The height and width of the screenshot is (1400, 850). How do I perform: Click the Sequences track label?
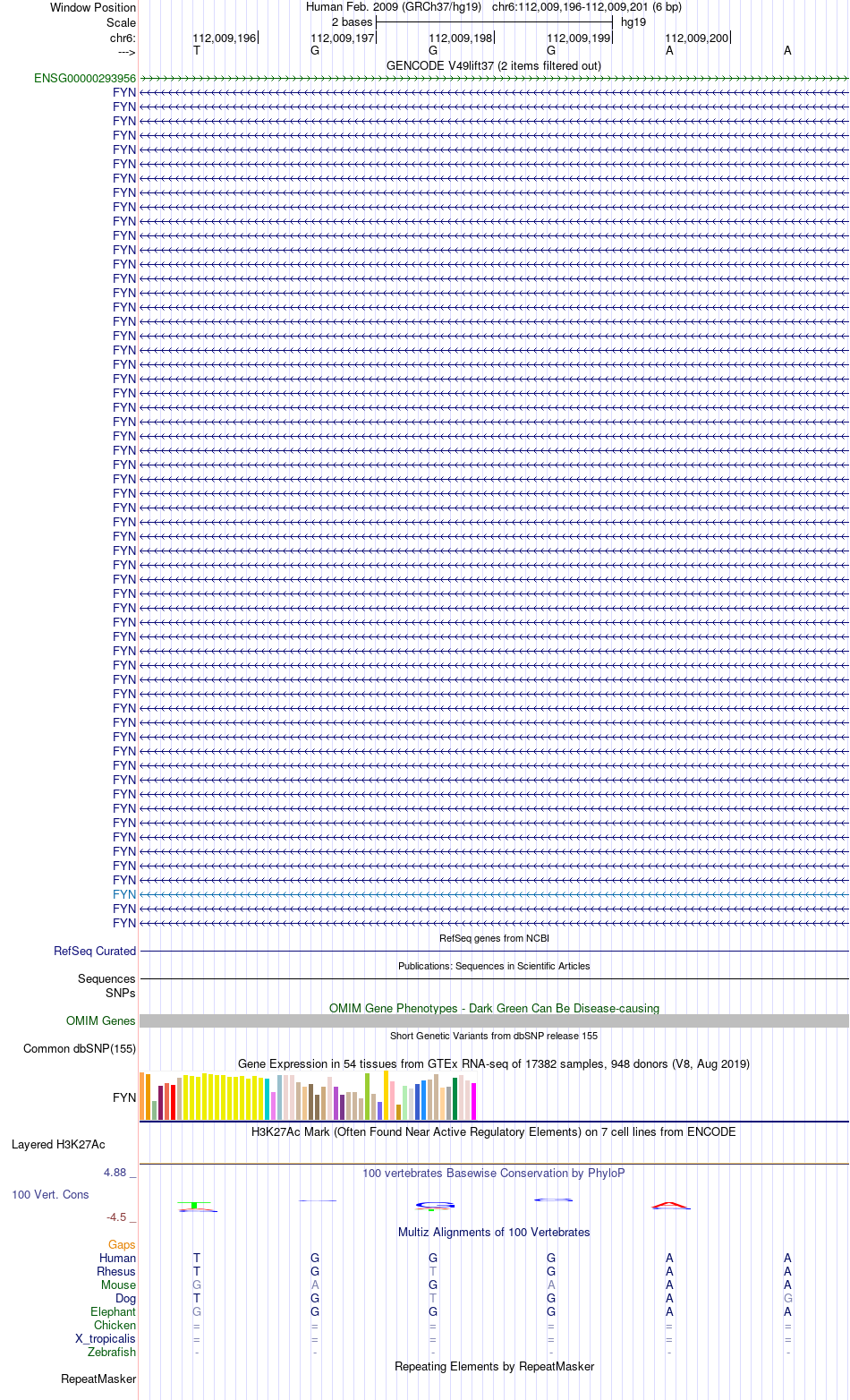pos(106,979)
